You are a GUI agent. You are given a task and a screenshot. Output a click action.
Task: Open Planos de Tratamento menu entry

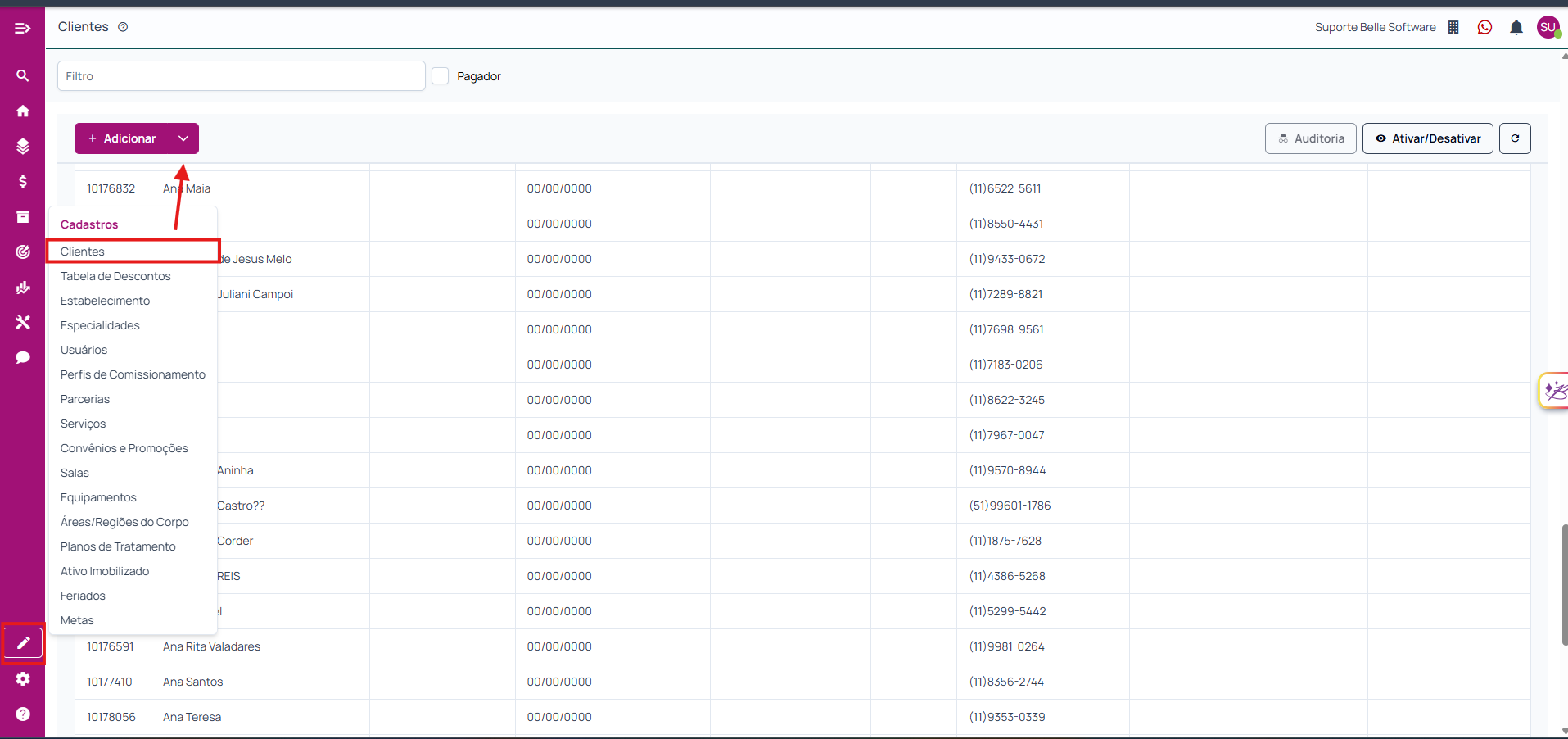(x=118, y=546)
